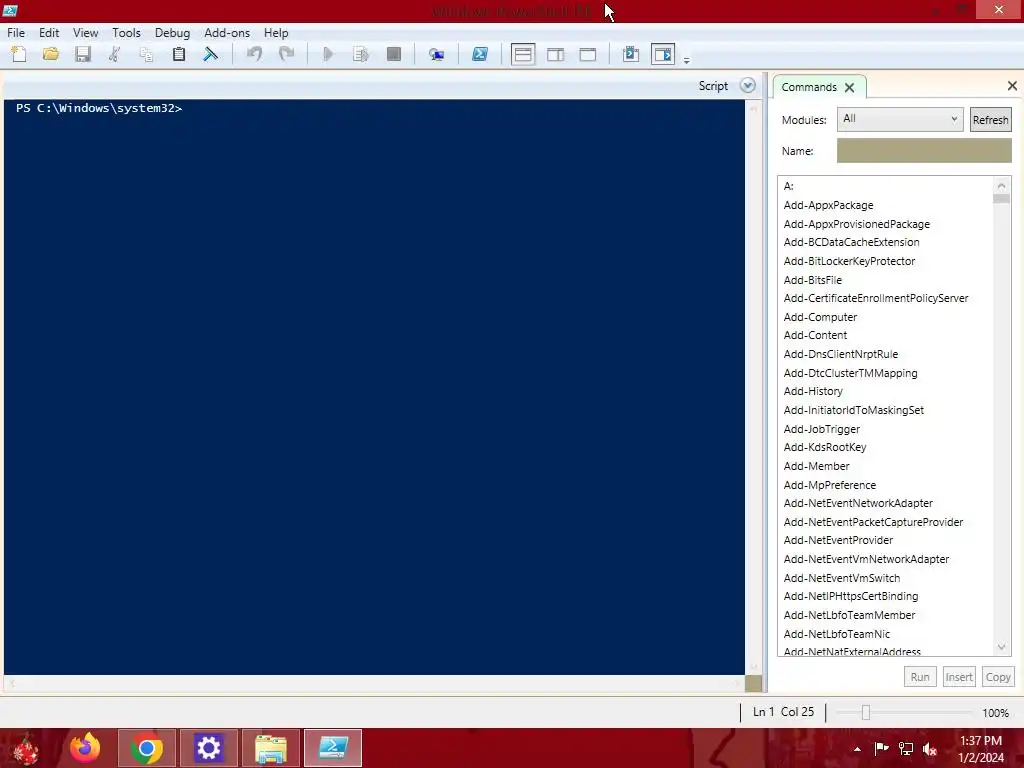This screenshot has width=1024, height=768.
Task: Open Google Chrome from the taskbar
Action: point(146,748)
